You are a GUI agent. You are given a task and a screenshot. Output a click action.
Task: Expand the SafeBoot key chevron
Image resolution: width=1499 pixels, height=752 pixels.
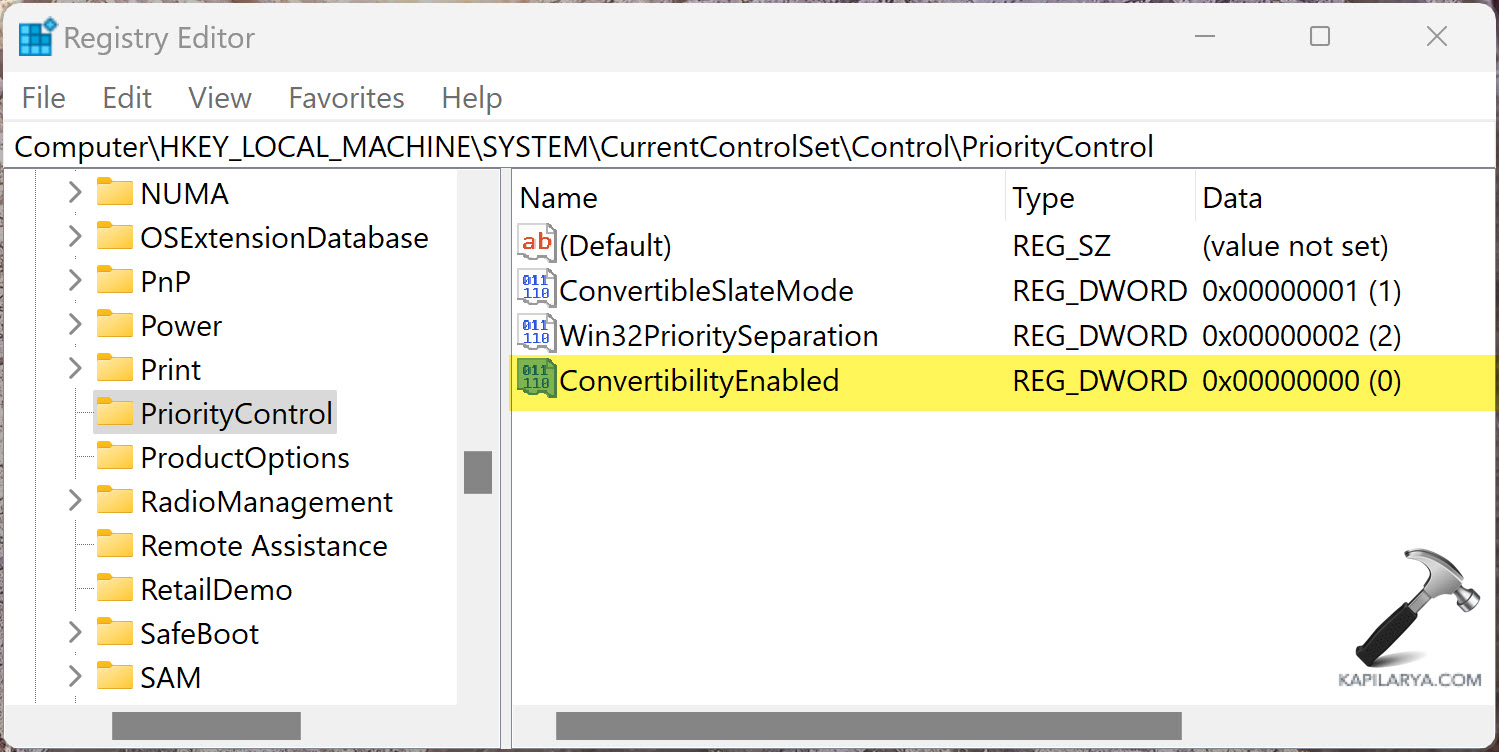(75, 633)
